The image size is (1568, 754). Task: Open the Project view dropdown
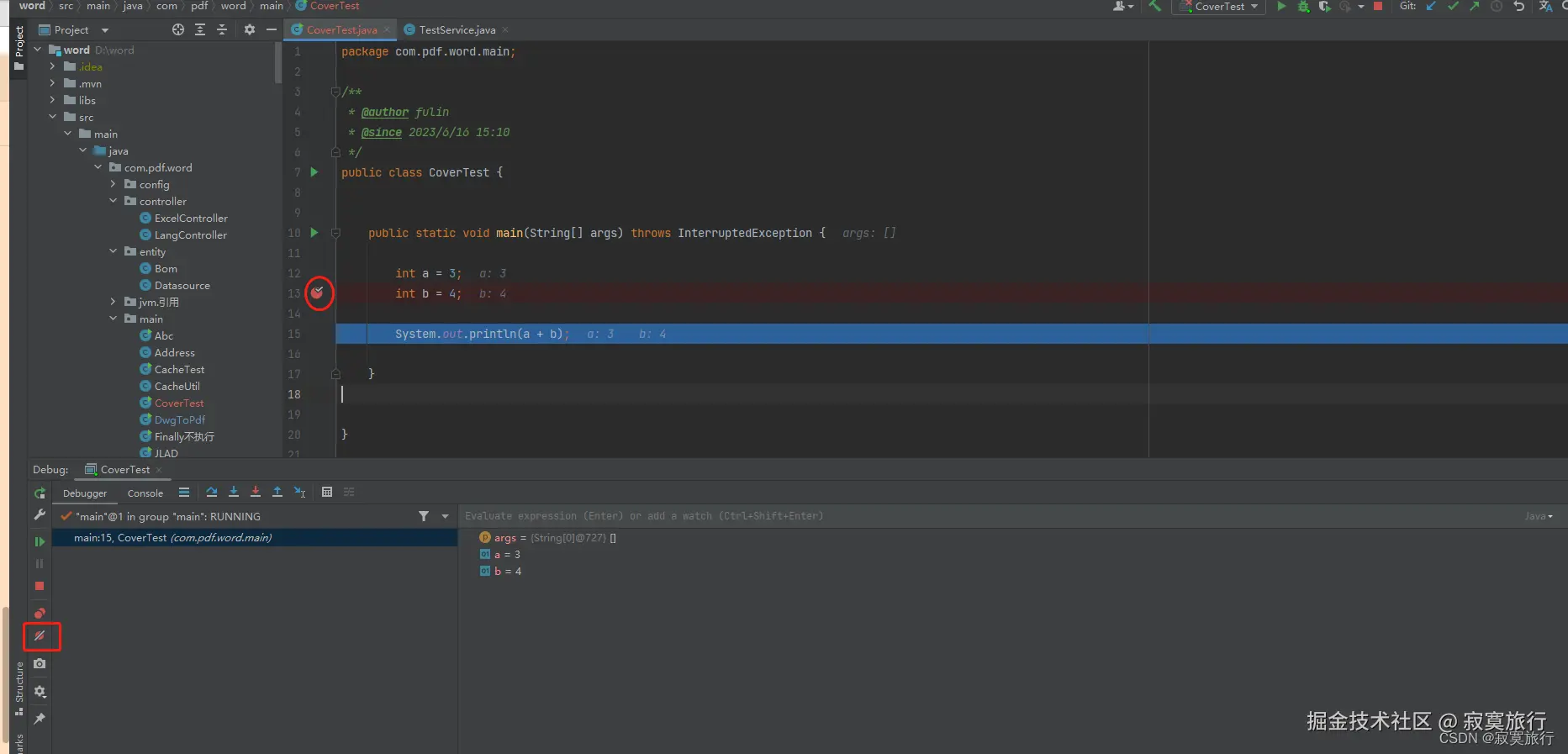click(75, 29)
